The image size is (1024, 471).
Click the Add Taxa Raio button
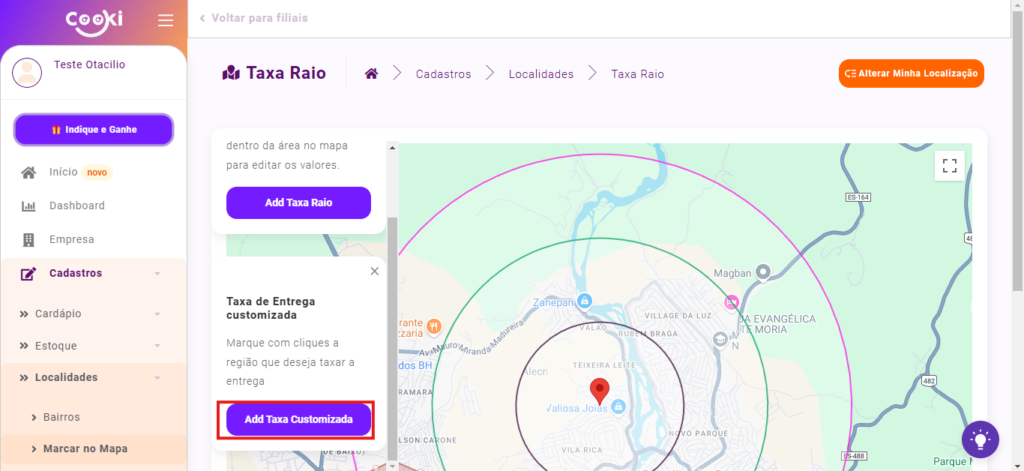298,203
